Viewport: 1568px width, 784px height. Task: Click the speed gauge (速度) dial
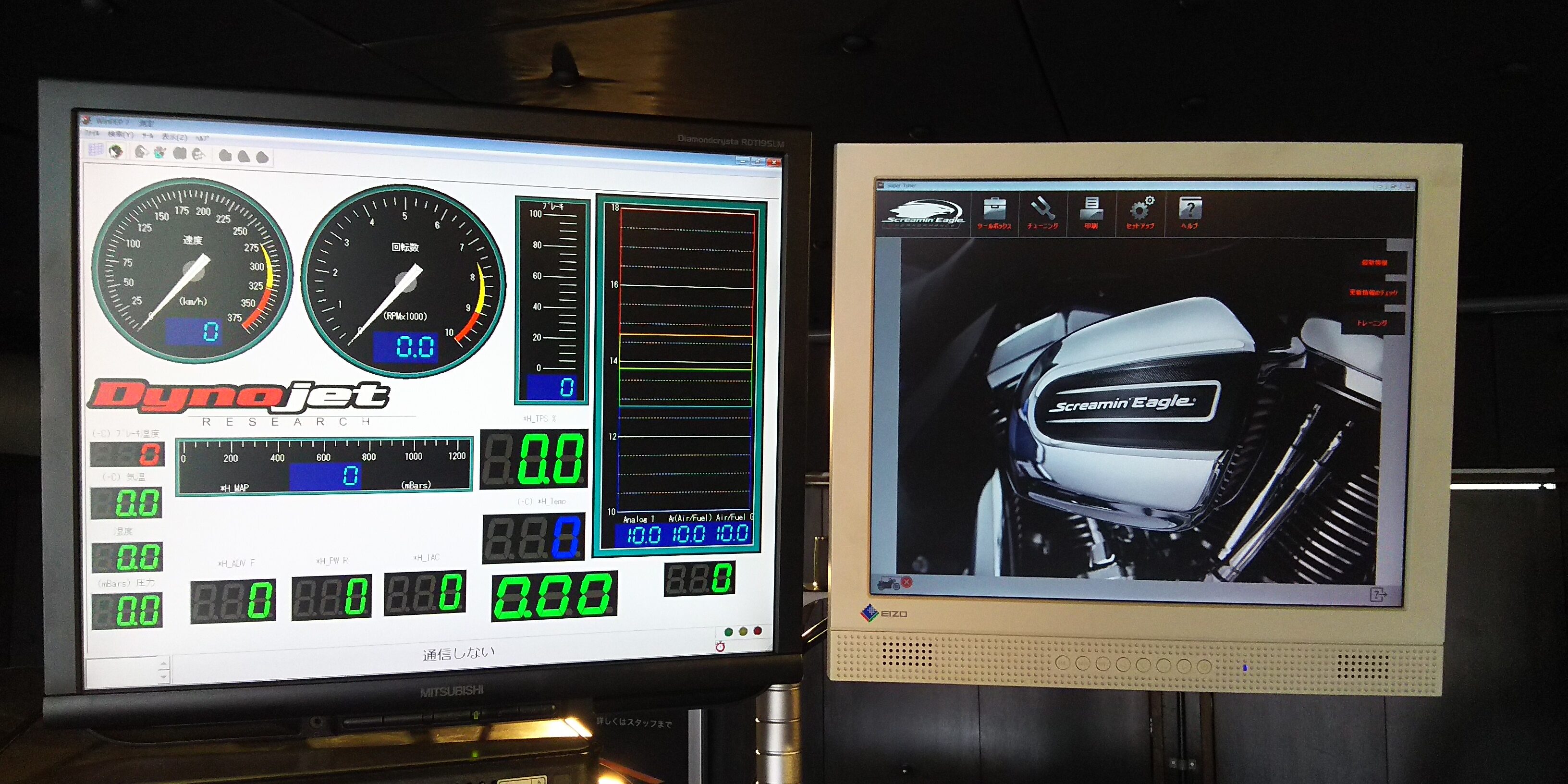tap(192, 271)
